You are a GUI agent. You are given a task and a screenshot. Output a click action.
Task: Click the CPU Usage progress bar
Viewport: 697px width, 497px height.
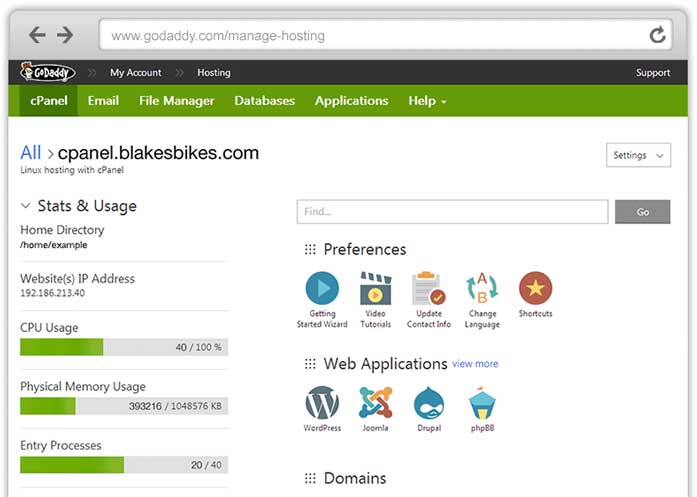(x=124, y=347)
